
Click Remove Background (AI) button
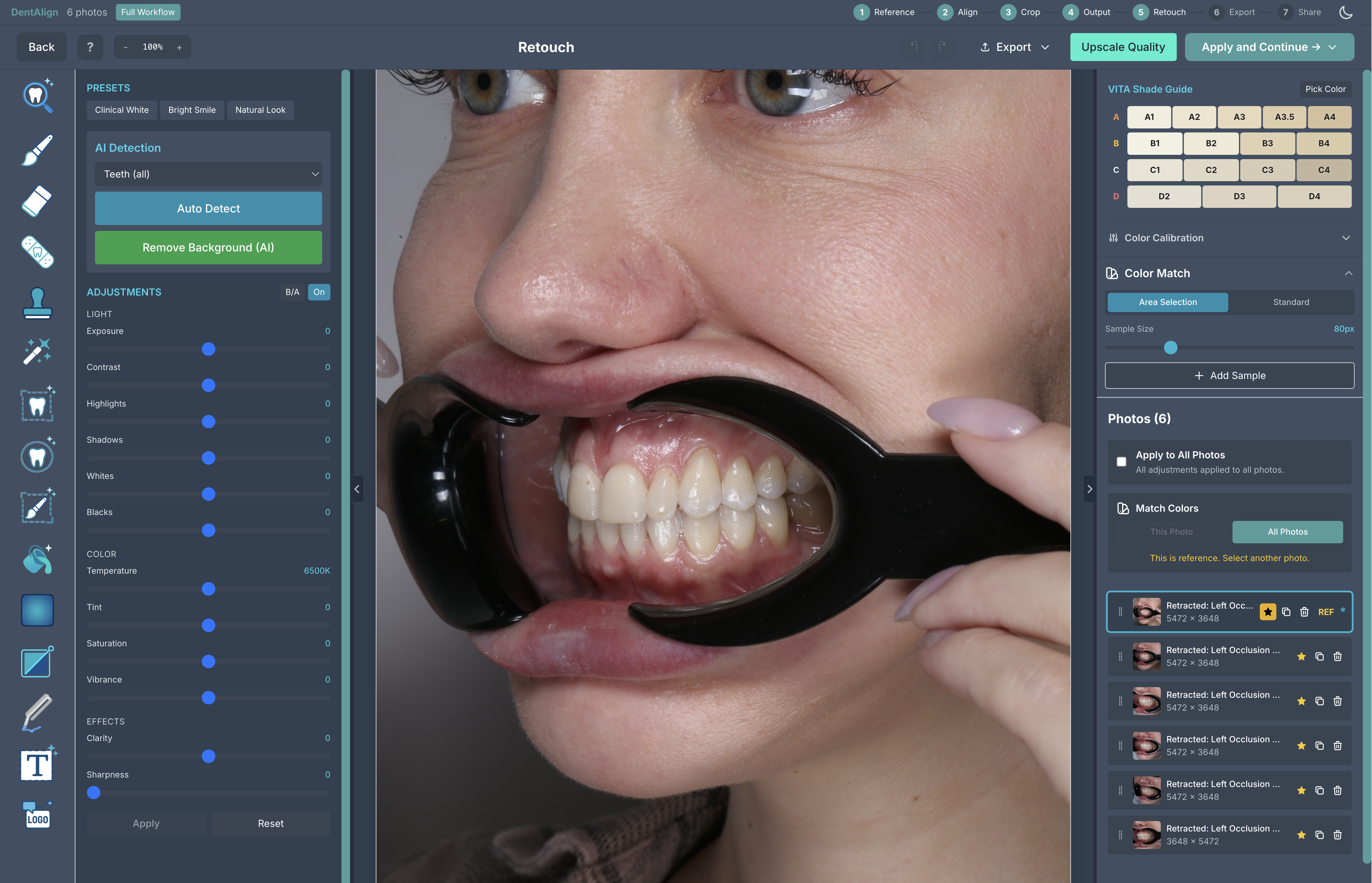(x=208, y=247)
